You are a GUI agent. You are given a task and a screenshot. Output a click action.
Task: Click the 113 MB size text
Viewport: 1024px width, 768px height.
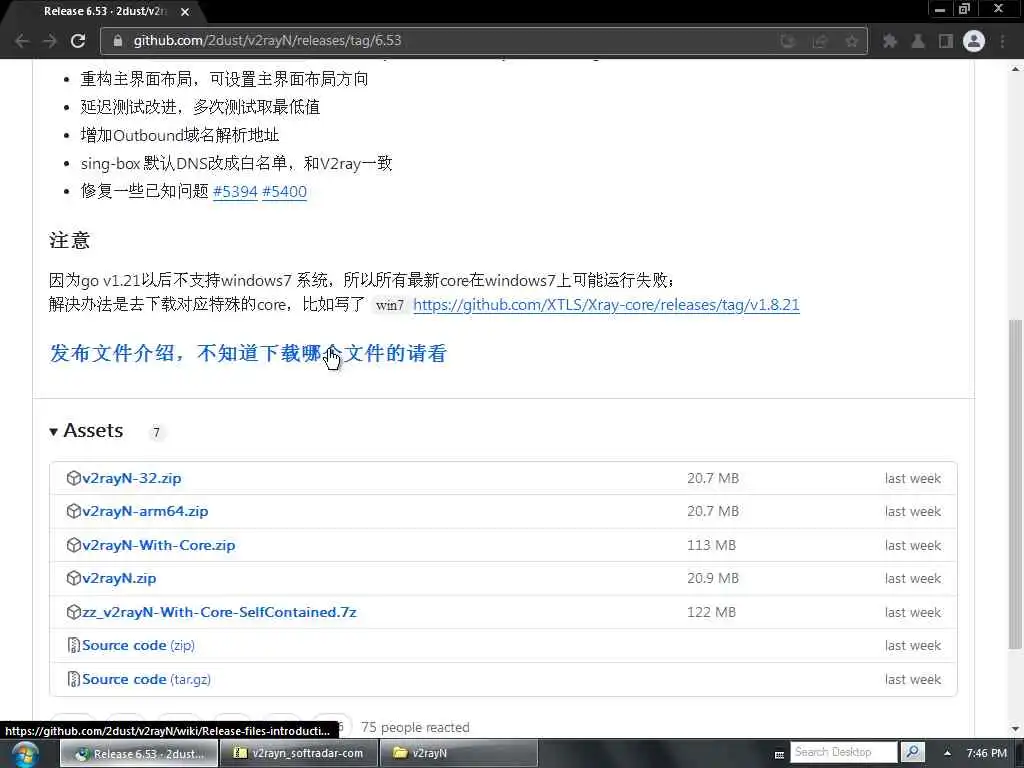tap(711, 545)
